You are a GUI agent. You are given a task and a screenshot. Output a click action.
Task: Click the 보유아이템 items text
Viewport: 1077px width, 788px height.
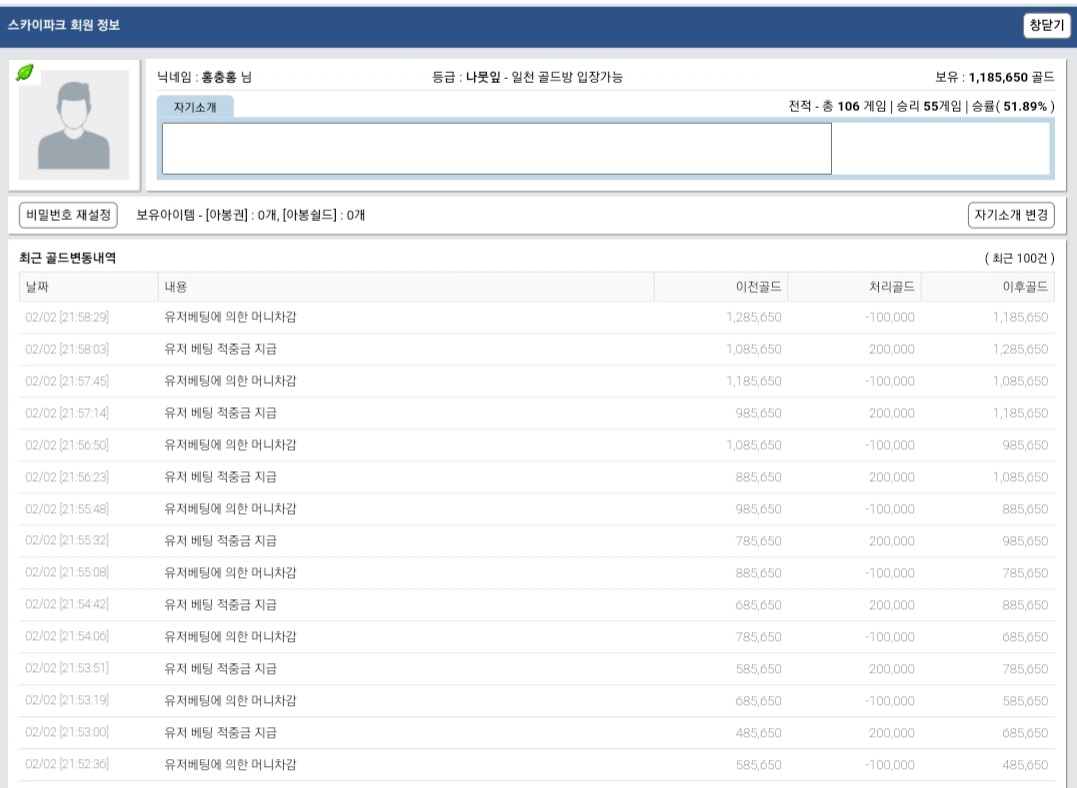click(251, 215)
